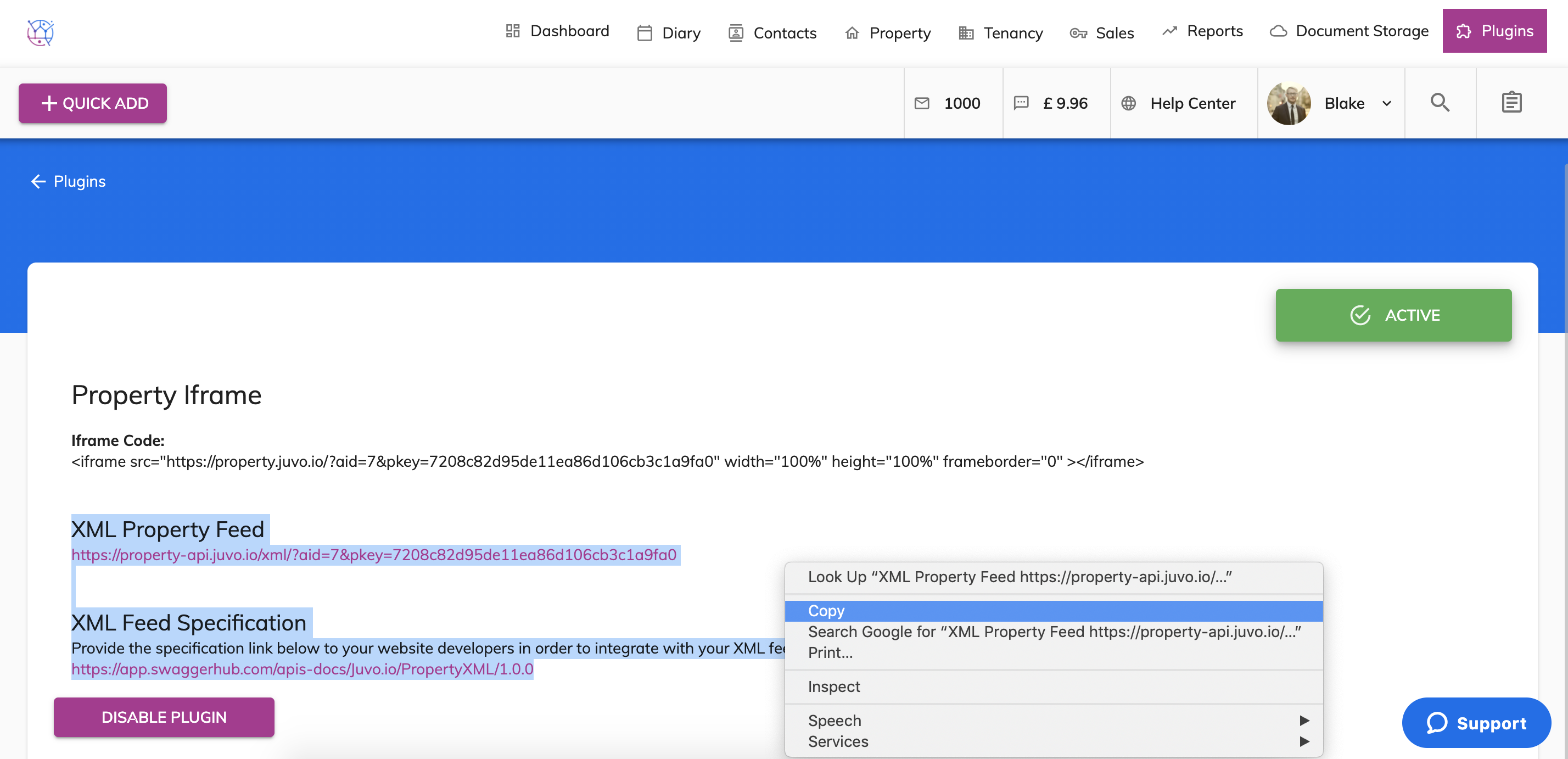The width and height of the screenshot is (1568, 759).
Task: Click the email credits envelope icon
Action: (922, 103)
